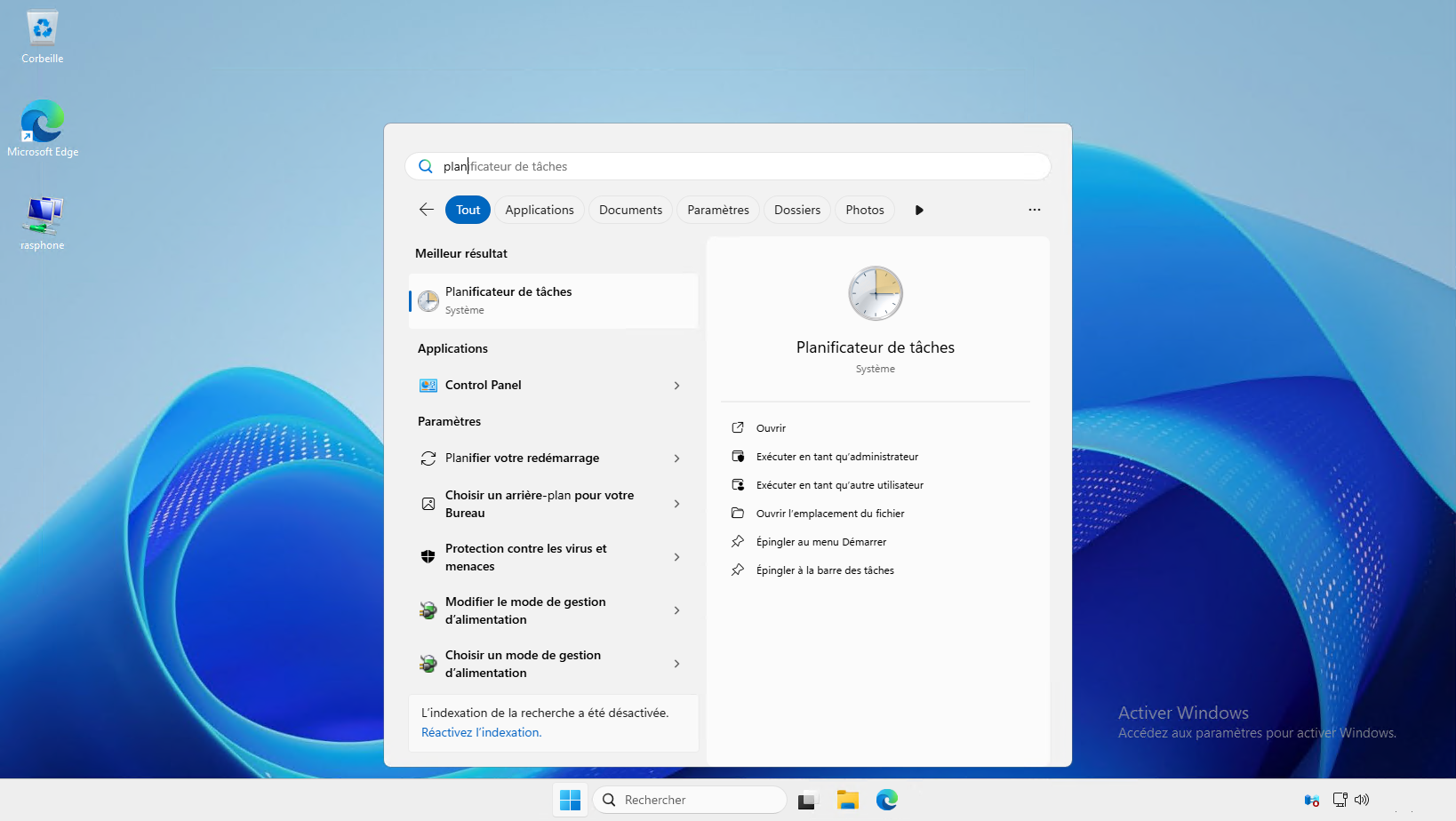Viewport: 1456px width, 821px height.
Task: Click the Réactivez l'indexation link
Action: click(x=481, y=732)
